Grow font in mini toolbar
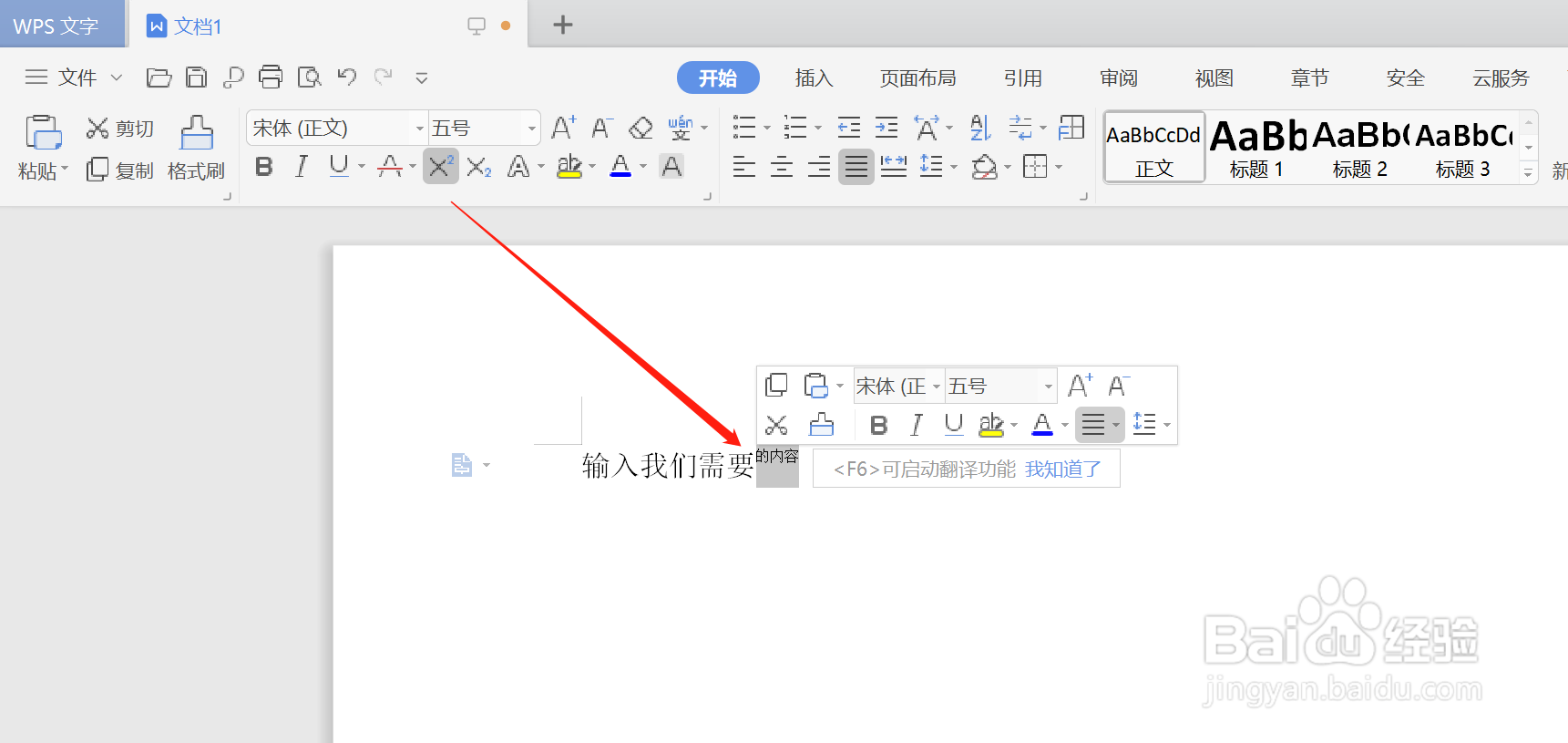 (1081, 386)
